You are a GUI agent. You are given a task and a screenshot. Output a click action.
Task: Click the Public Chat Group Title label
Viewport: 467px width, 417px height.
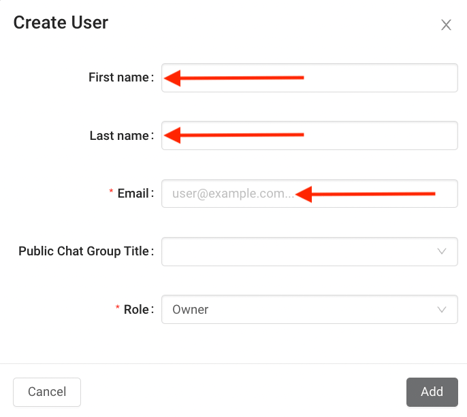pyautogui.click(x=86, y=251)
